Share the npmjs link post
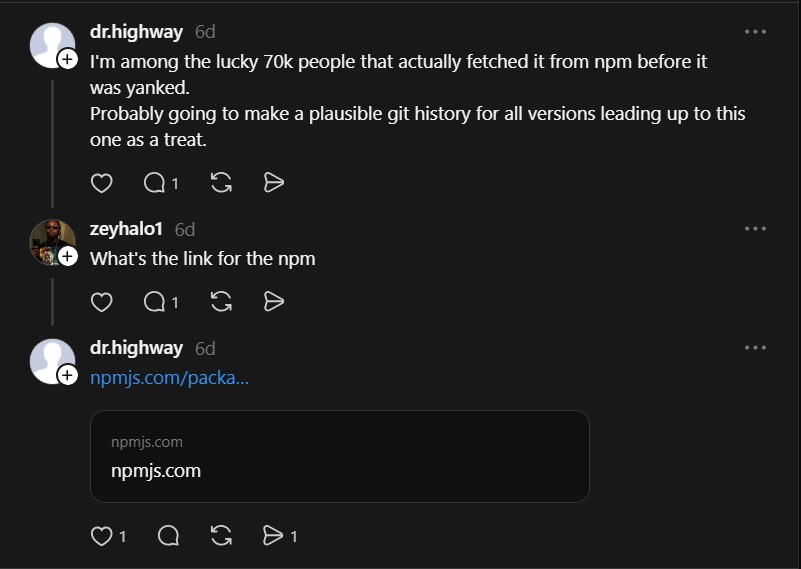This screenshot has width=801, height=569. click(x=273, y=536)
